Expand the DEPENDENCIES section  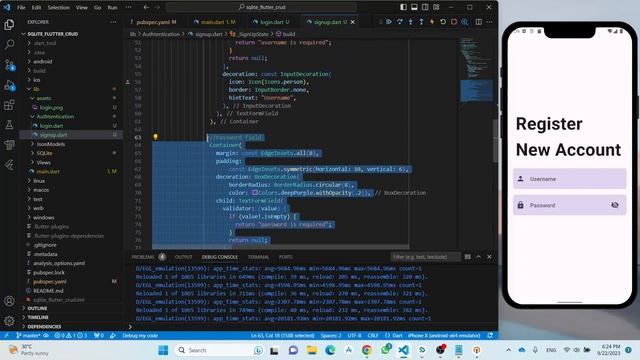(x=44, y=327)
